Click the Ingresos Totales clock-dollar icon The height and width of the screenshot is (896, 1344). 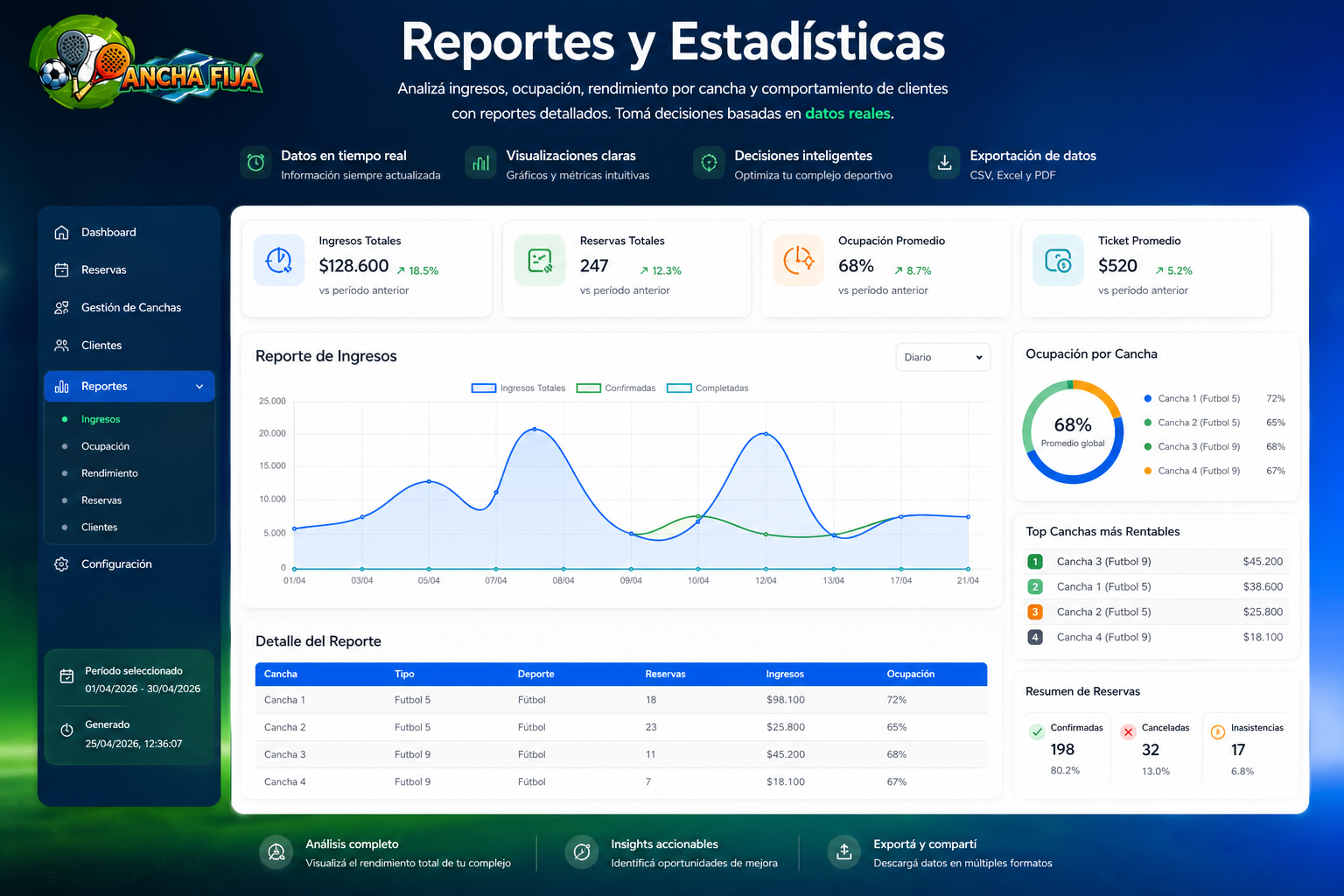point(279,260)
